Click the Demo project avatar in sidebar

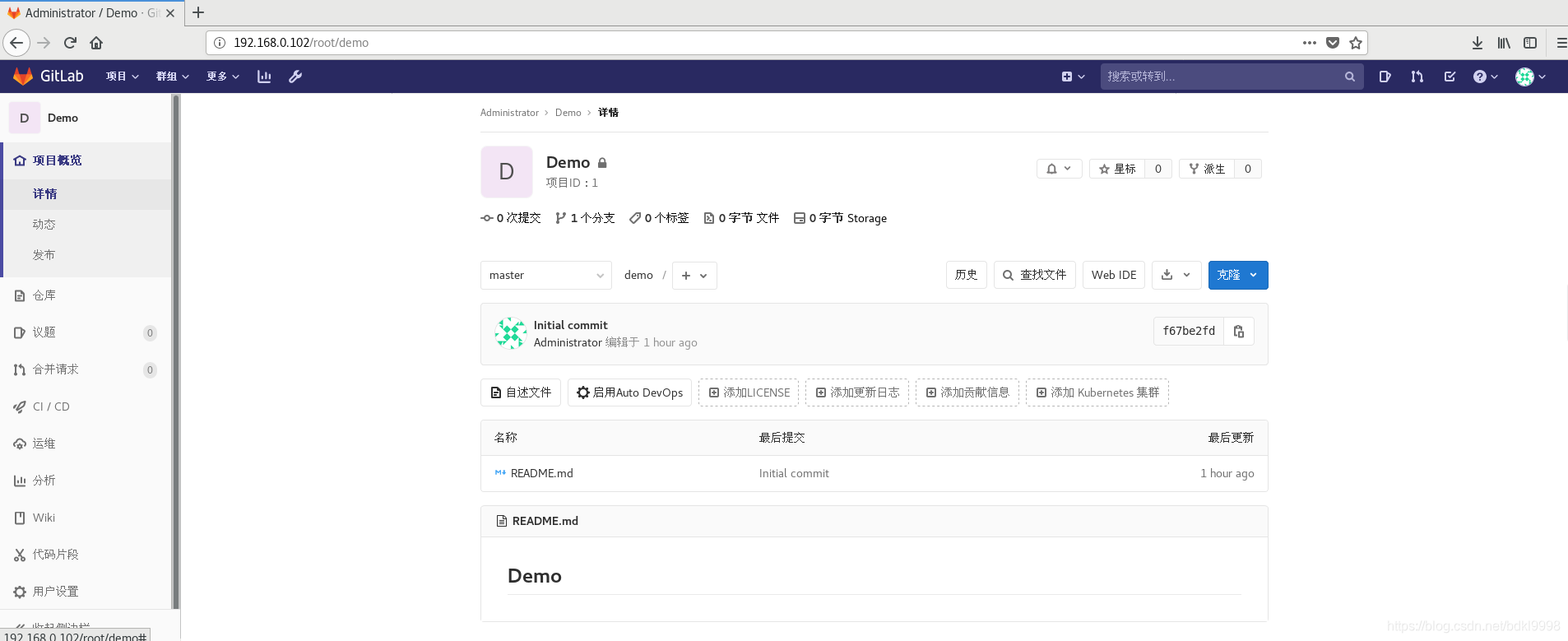pyautogui.click(x=25, y=118)
